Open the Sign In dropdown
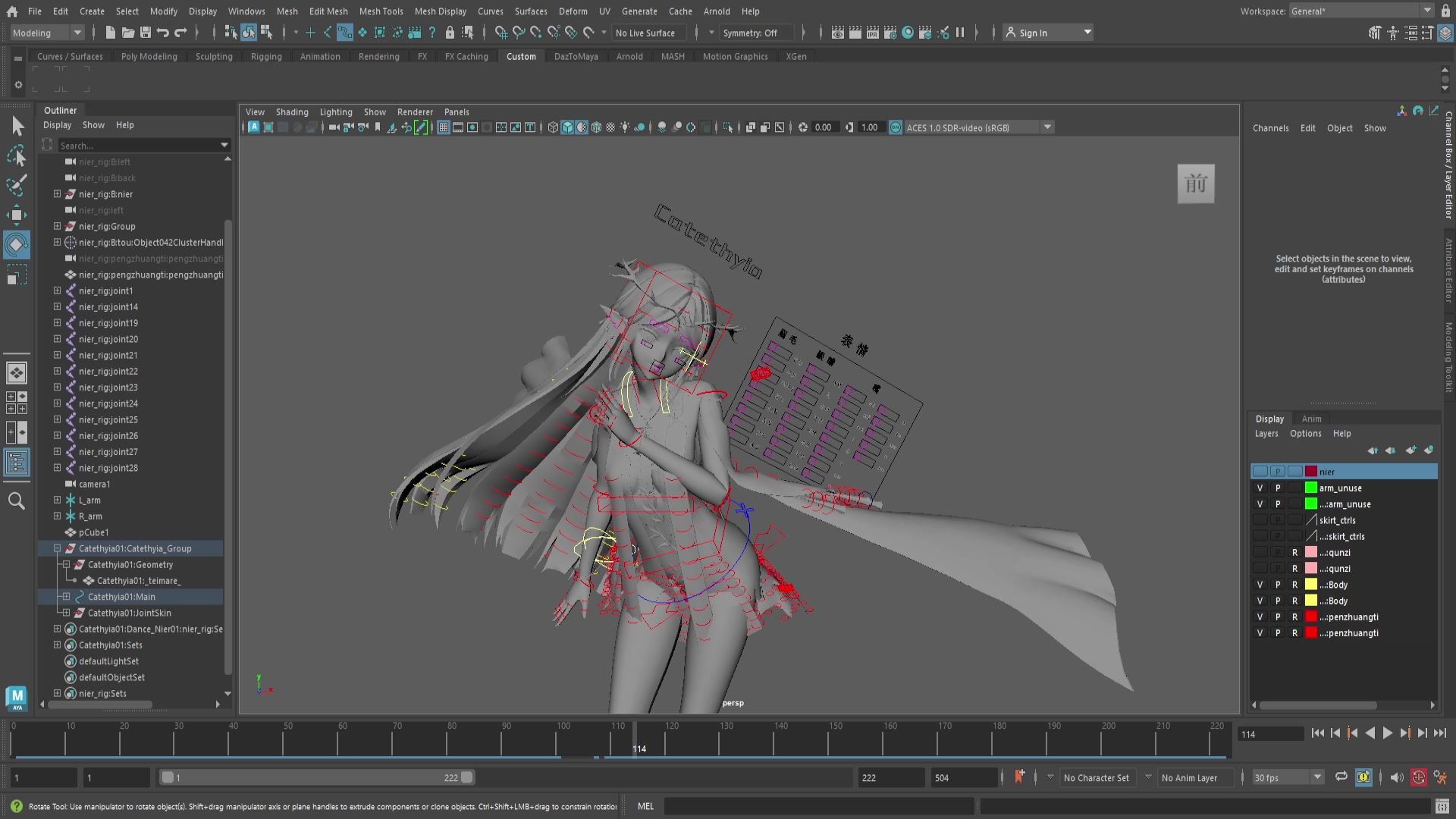This screenshot has width=1456, height=819. [1048, 33]
